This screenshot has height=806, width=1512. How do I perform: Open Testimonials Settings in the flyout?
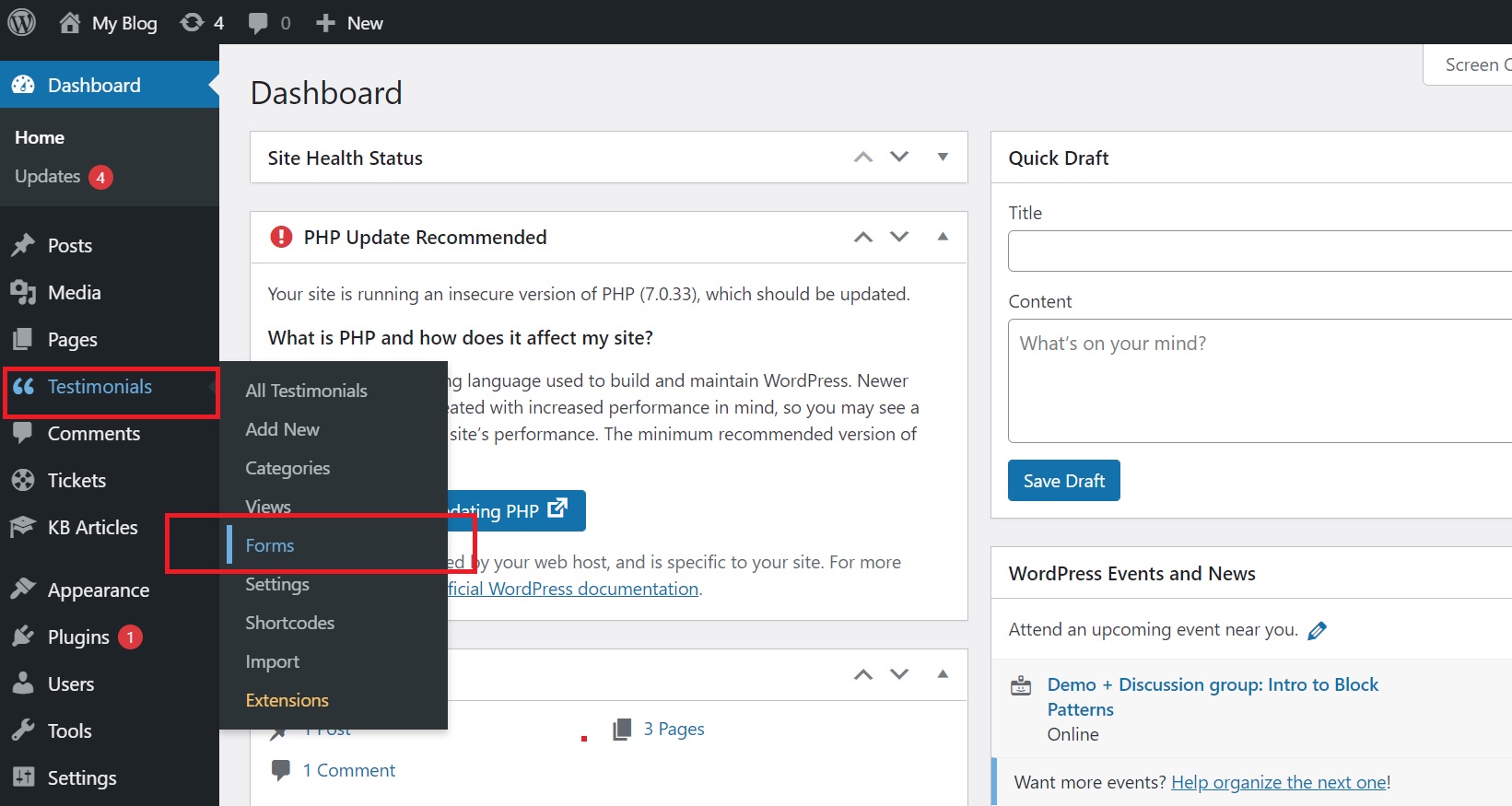277,584
